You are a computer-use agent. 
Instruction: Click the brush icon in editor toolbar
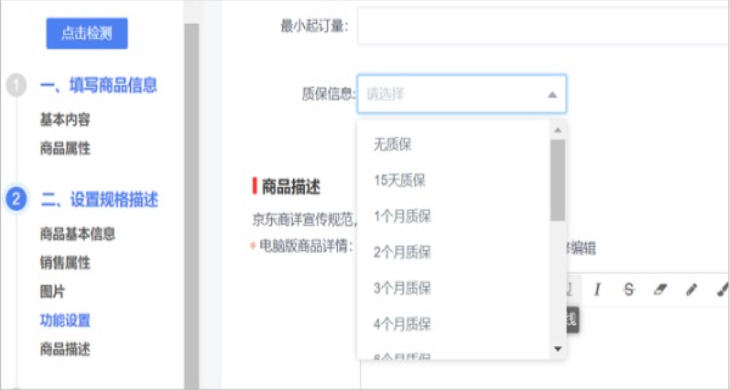coord(722,289)
